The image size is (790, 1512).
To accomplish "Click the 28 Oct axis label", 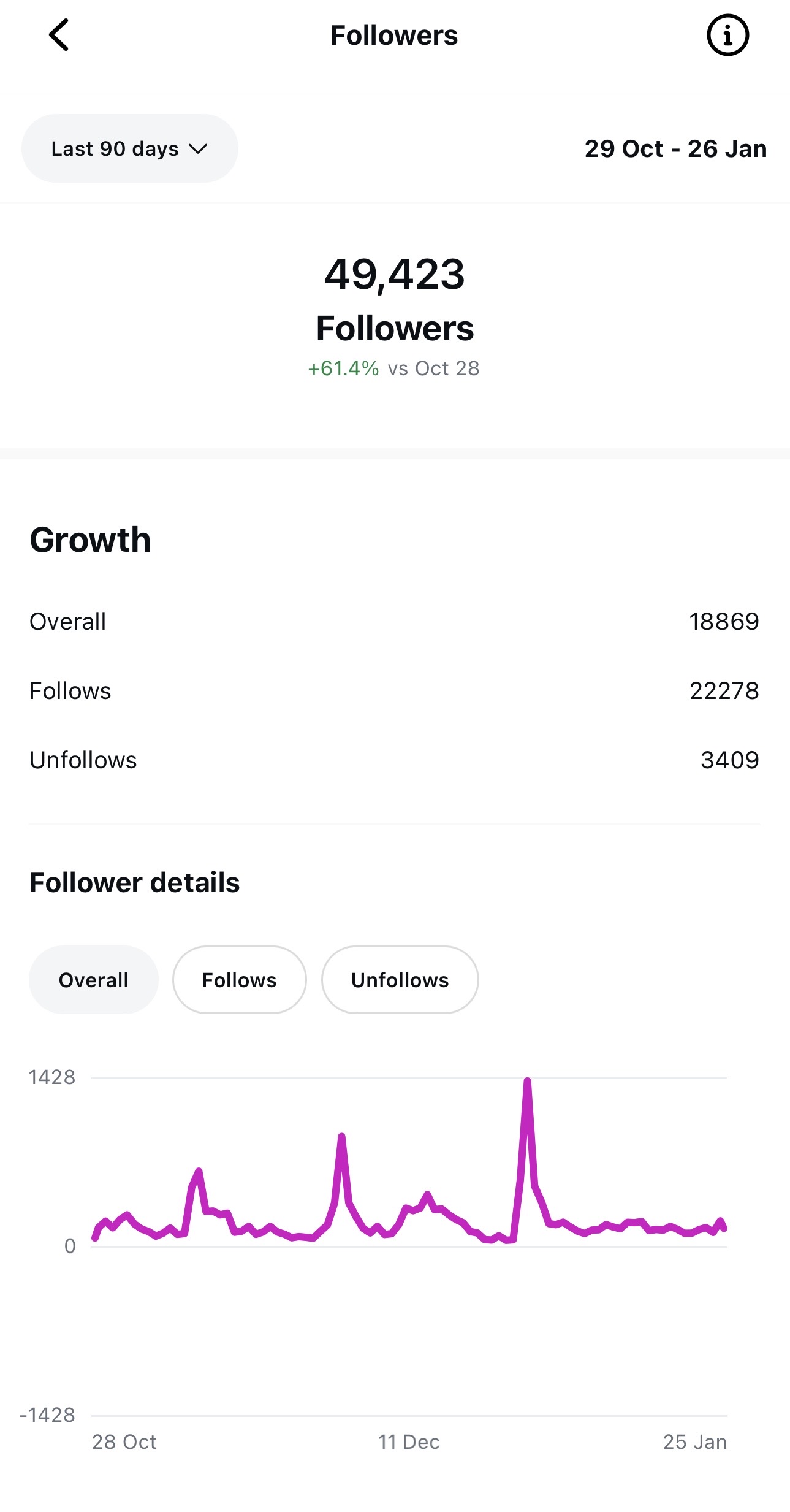I will click(x=123, y=1442).
